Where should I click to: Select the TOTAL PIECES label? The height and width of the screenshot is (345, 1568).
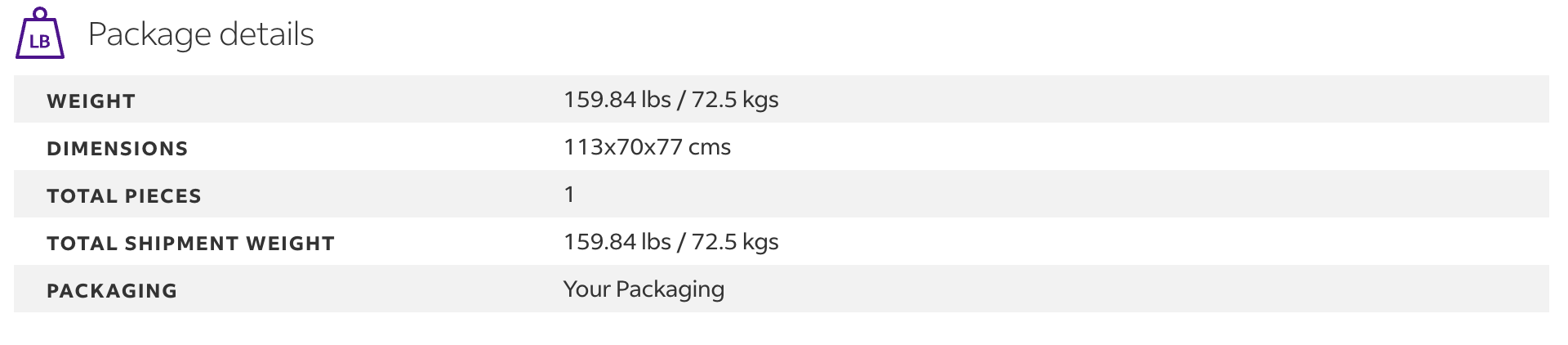[x=124, y=196]
